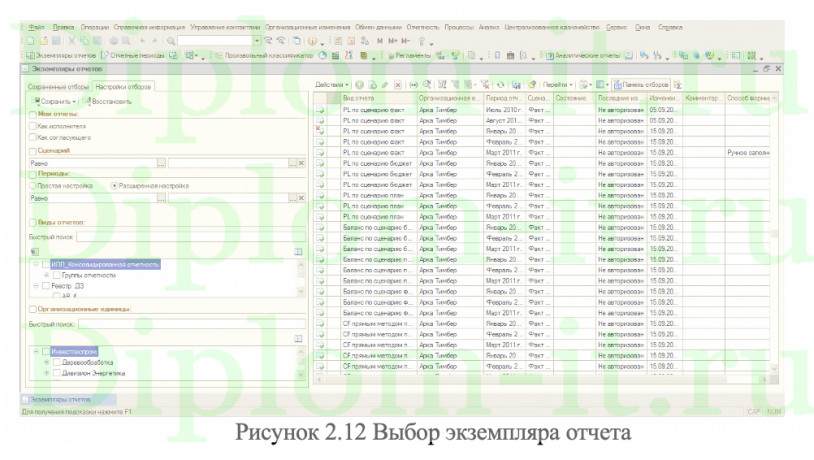The image size is (814, 460).
Task: Click the columns icon above report types tree
Action: (x=298, y=252)
